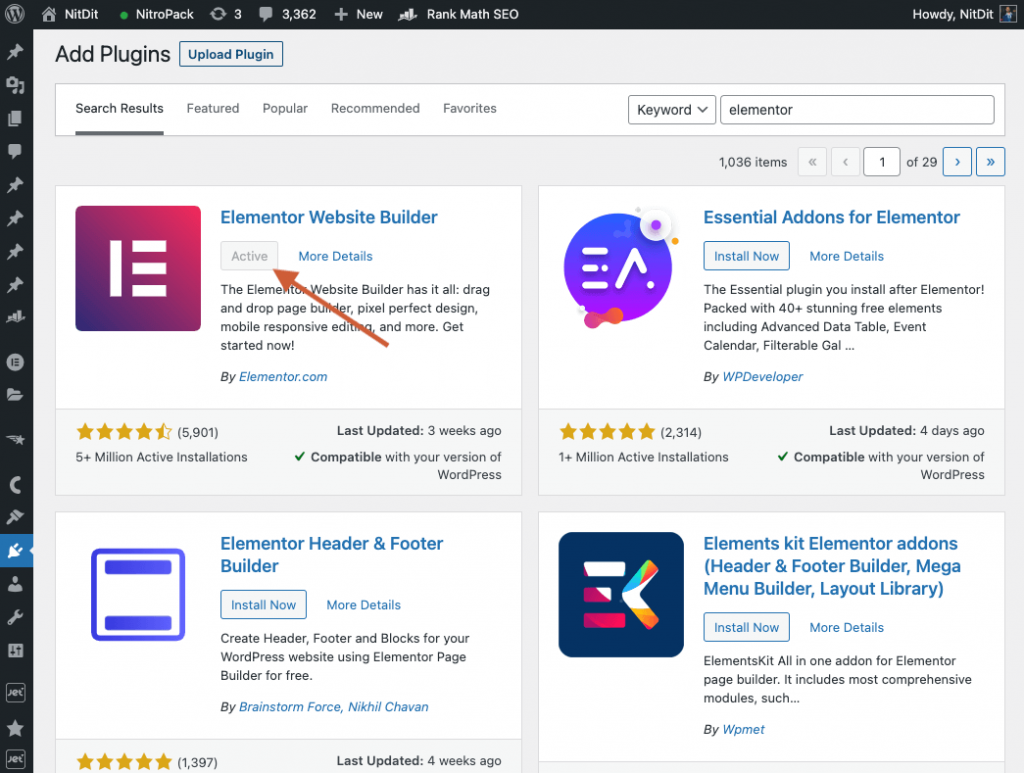Image resolution: width=1024 pixels, height=773 pixels.
Task: Open Settings sliders icon in sidebar
Action: (15, 650)
